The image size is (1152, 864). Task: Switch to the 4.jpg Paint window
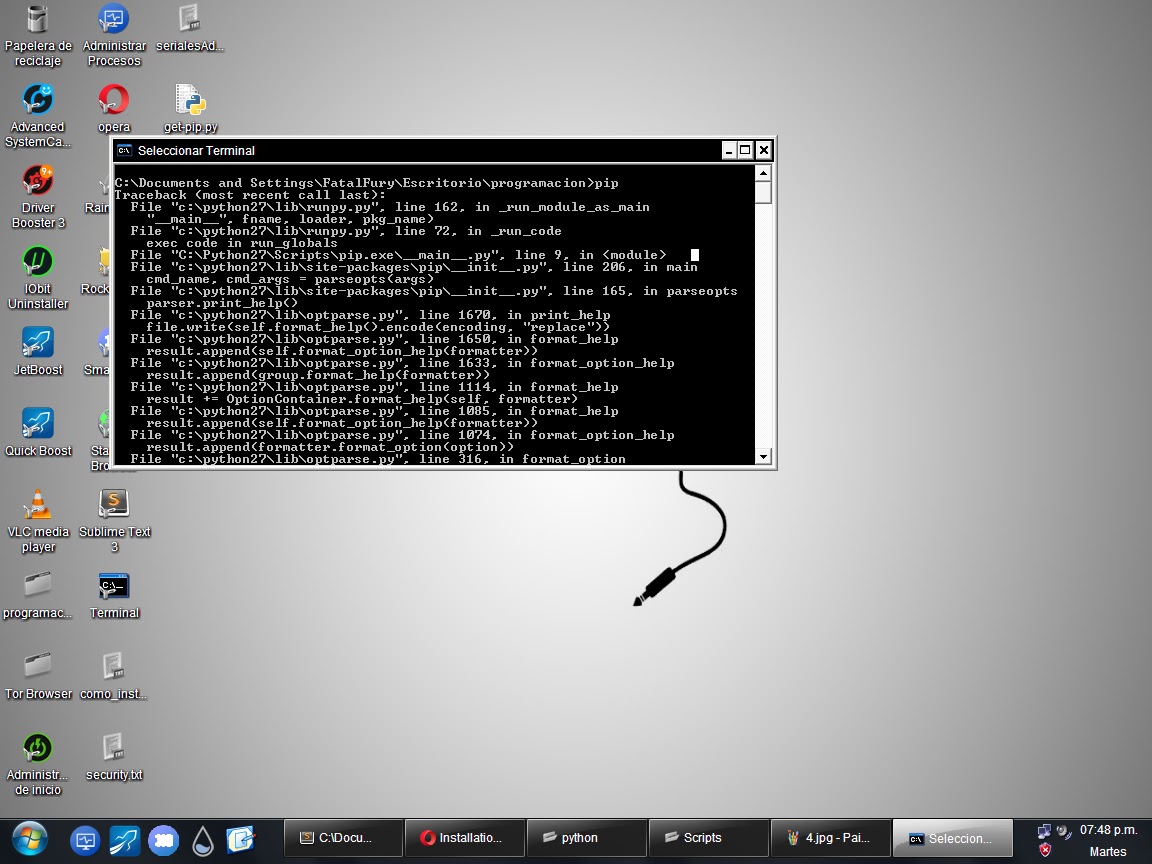click(x=830, y=838)
